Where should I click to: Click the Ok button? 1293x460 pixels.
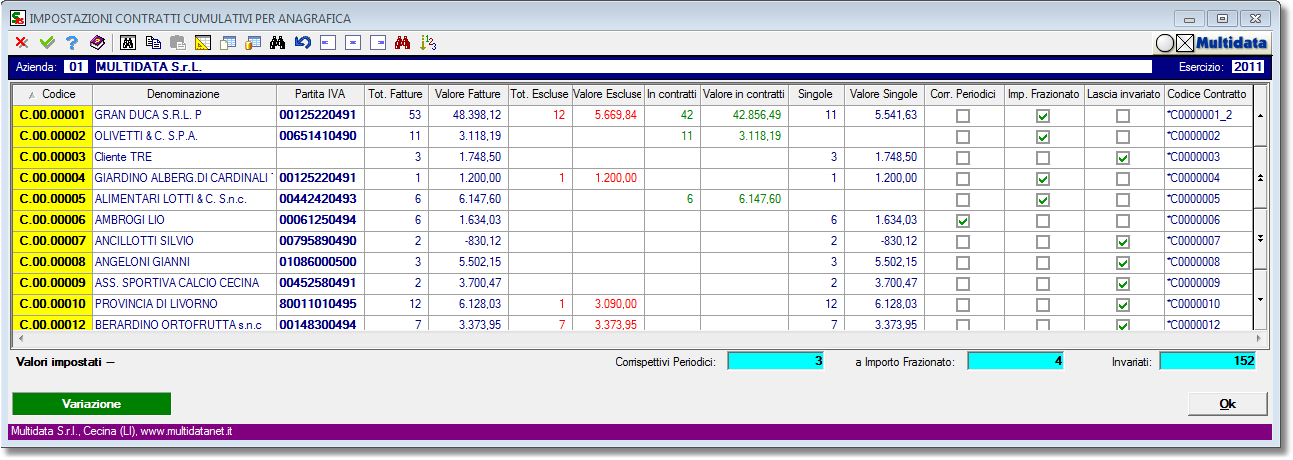pos(1227,404)
